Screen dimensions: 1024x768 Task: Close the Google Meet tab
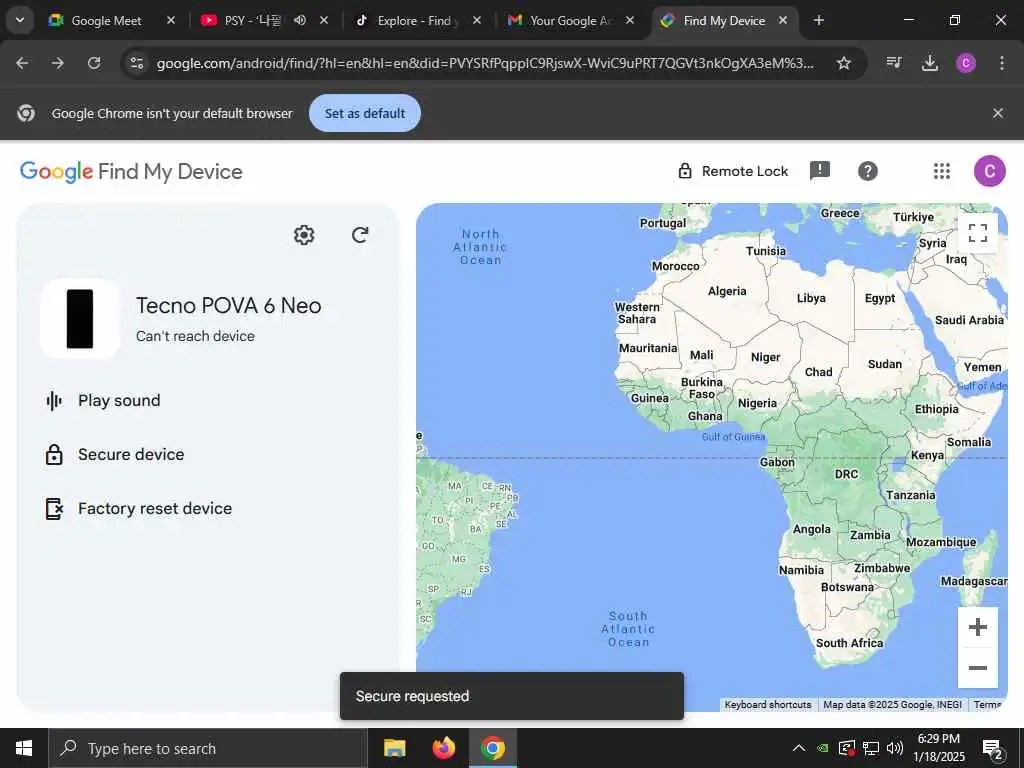pos(170,20)
